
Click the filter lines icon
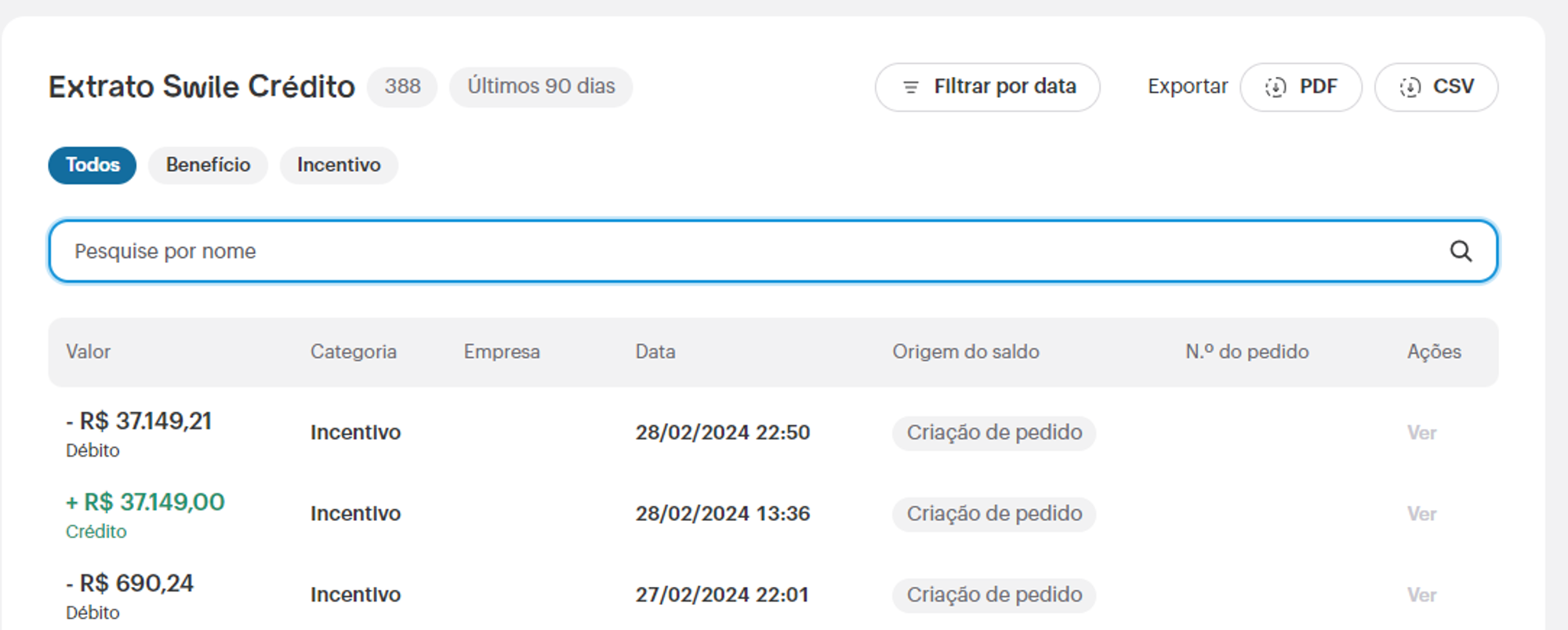click(910, 87)
